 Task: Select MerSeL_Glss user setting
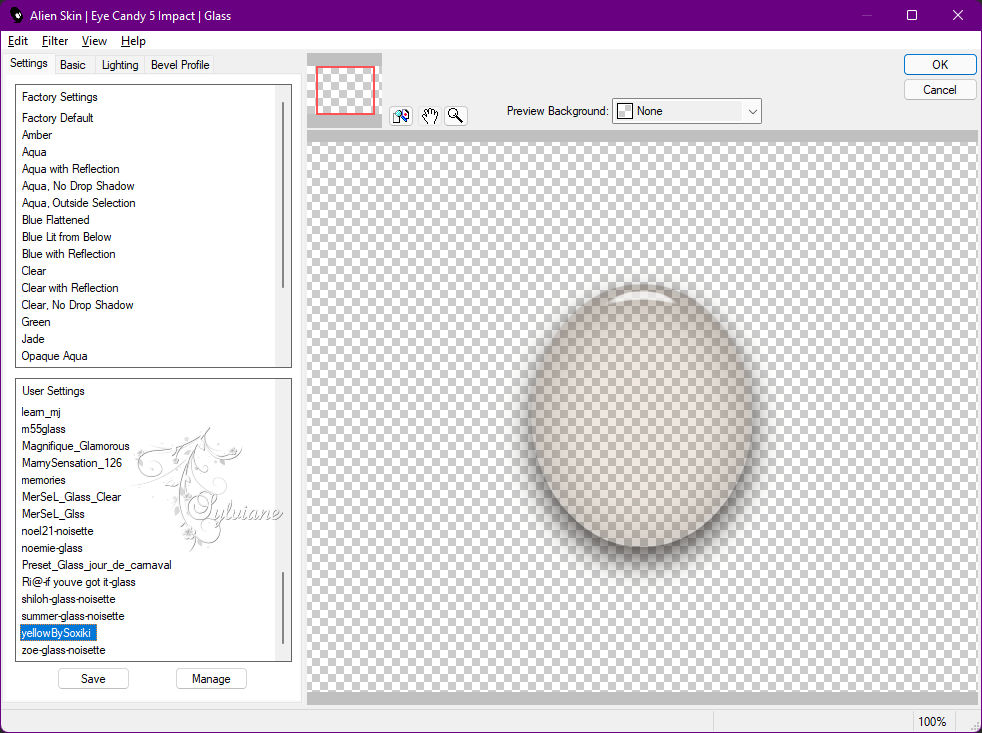pos(53,514)
